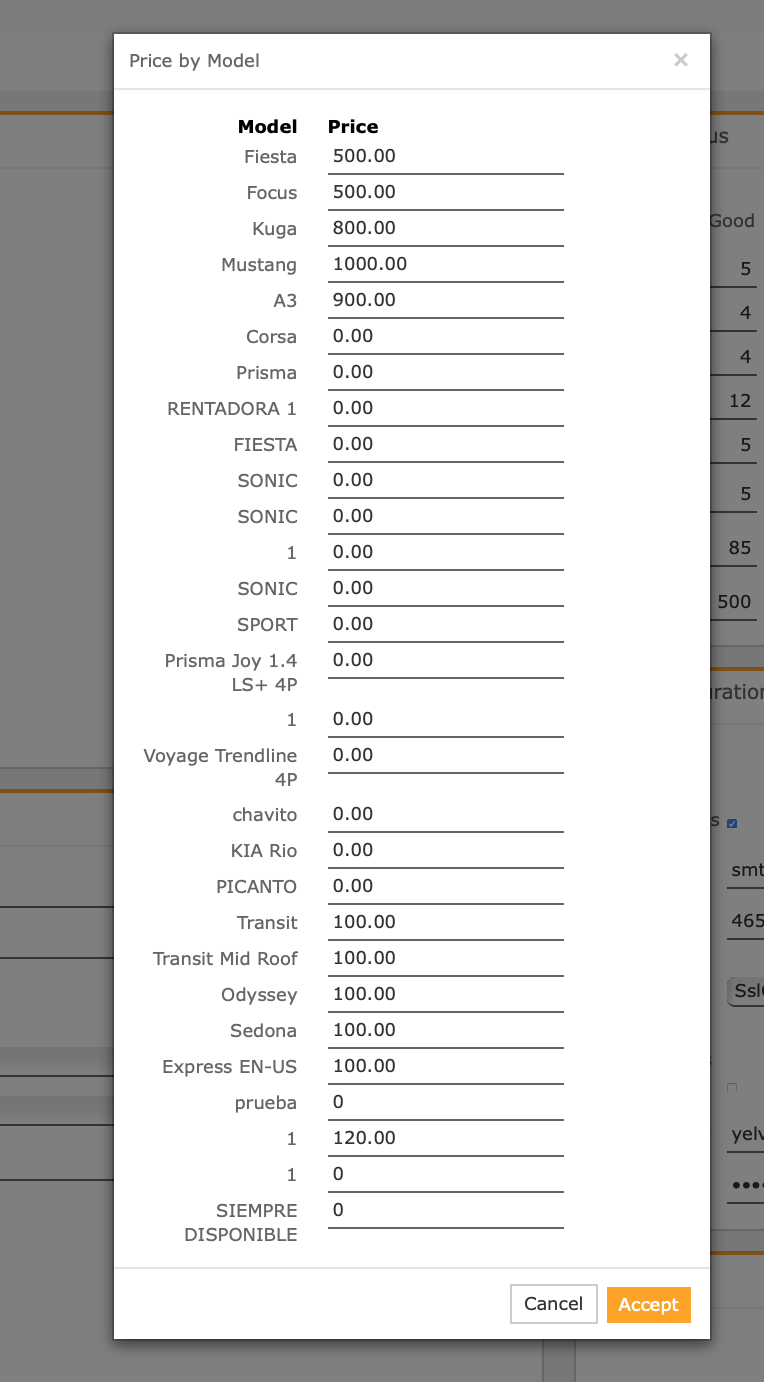Select the PICANTO price input
This screenshot has width=764, height=1382.
coord(446,886)
